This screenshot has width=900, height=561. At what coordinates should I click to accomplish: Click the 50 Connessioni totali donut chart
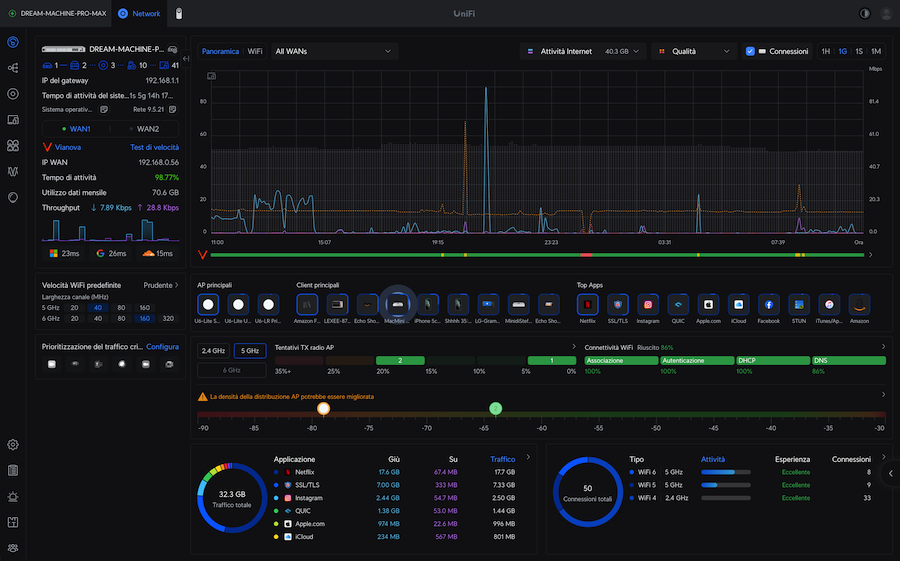(x=588, y=492)
